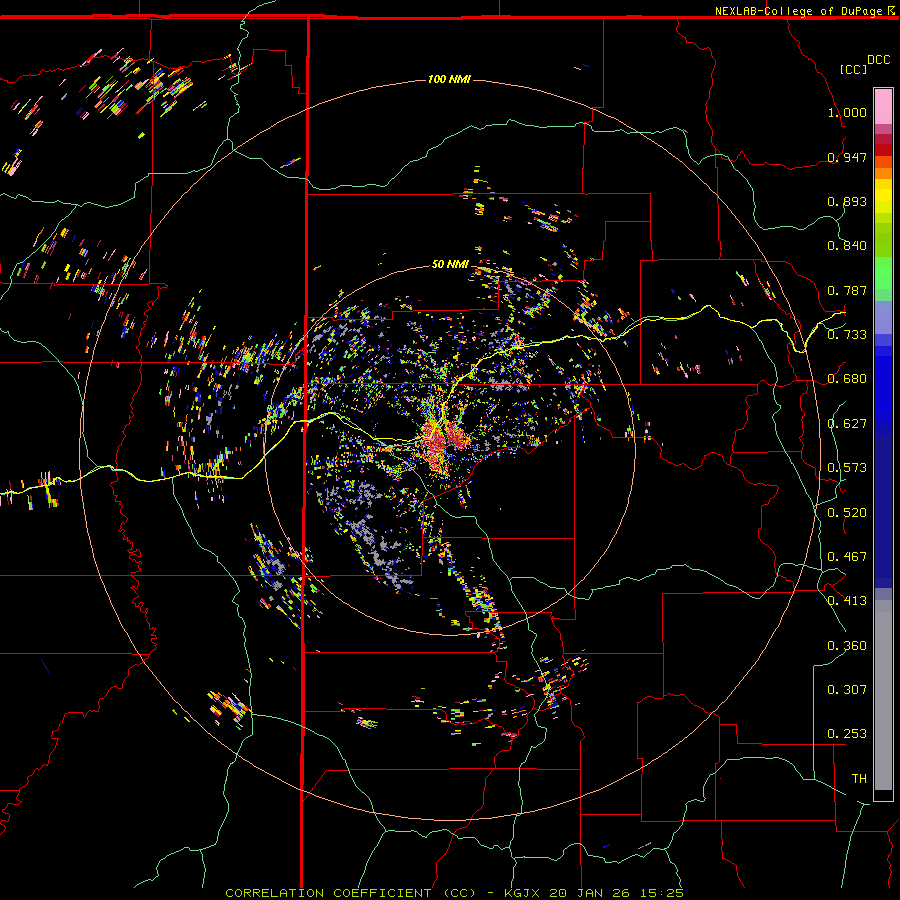Click the 1.000 legend value
Viewport: 900px width, 900px height.
pyautogui.click(x=847, y=112)
